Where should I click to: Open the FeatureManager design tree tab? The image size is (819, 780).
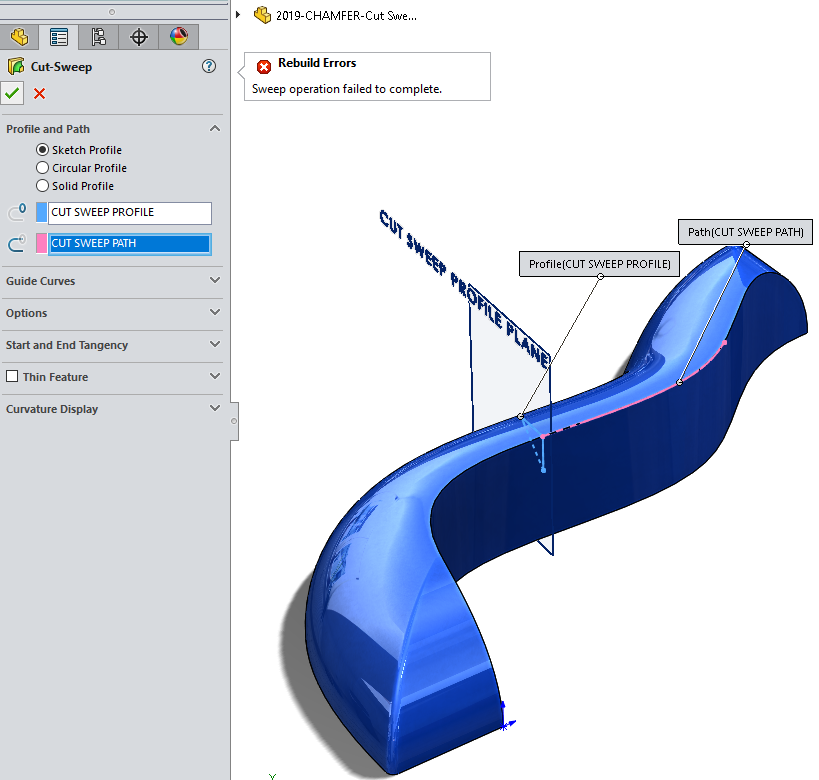[x=19, y=37]
